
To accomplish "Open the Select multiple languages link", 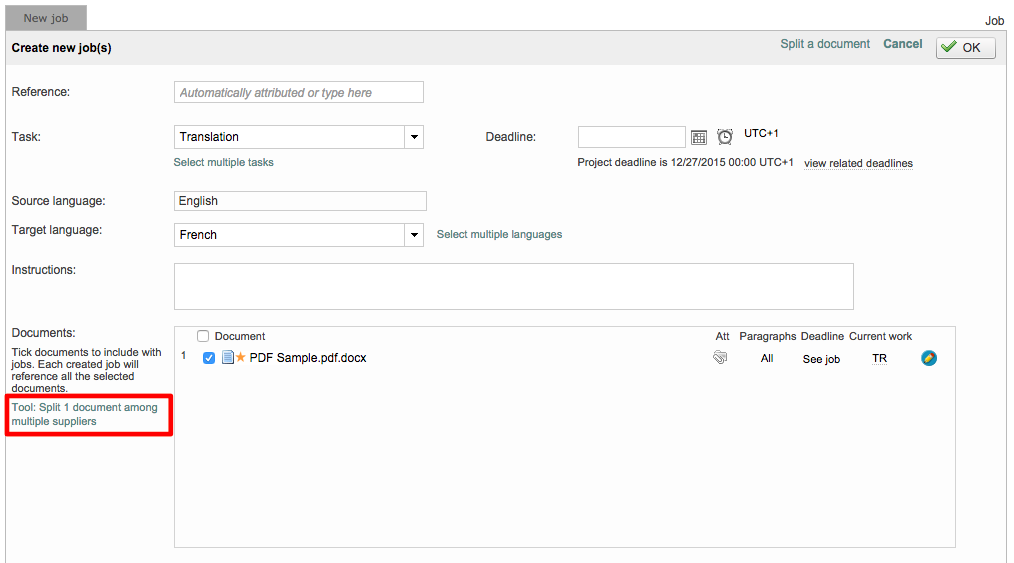I will [x=499, y=234].
